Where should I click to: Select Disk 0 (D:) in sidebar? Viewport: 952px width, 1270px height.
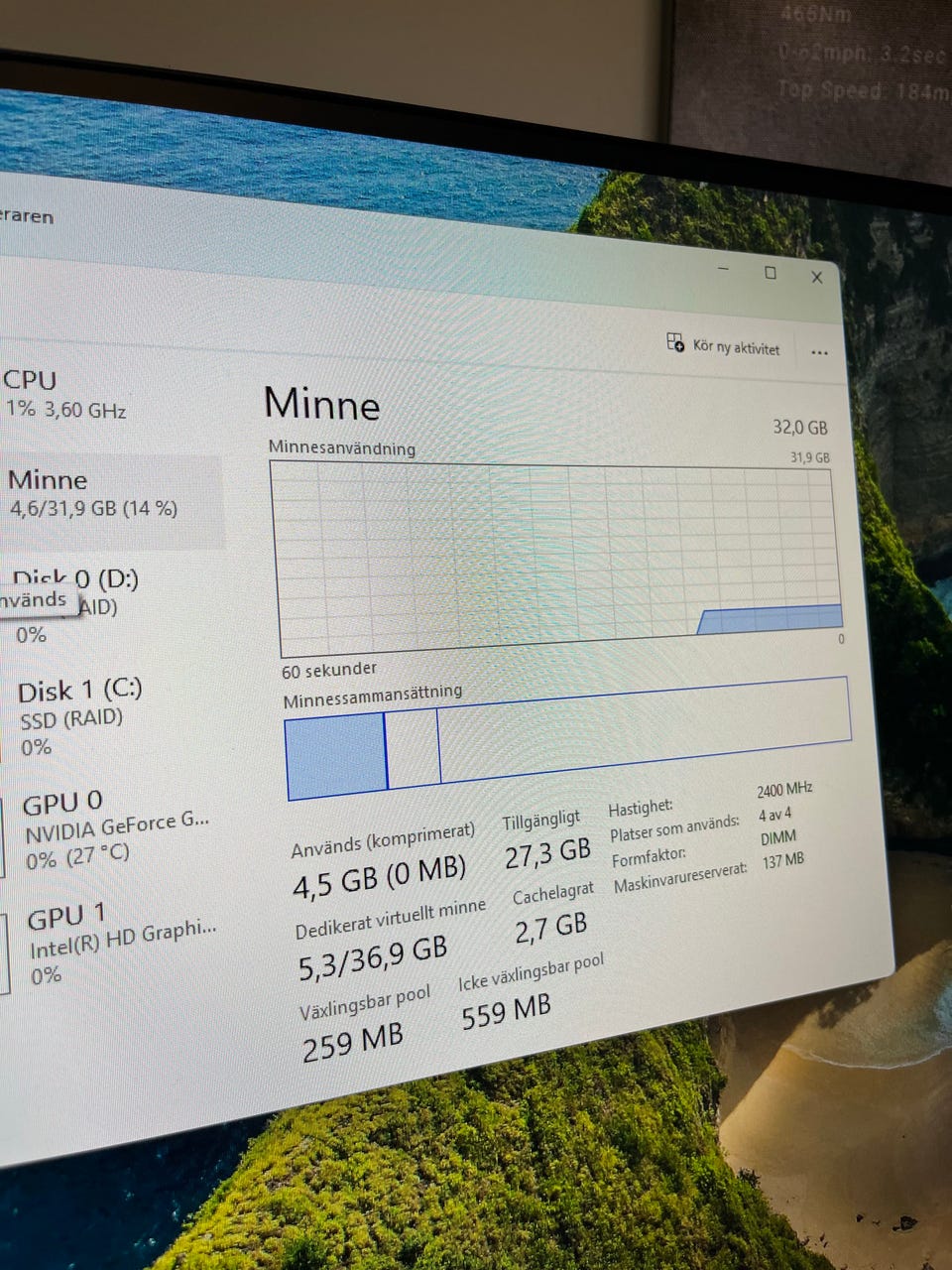77,605
